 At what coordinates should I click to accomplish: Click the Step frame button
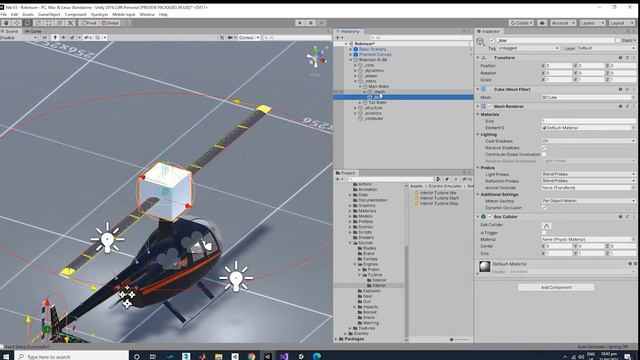tap(321, 23)
